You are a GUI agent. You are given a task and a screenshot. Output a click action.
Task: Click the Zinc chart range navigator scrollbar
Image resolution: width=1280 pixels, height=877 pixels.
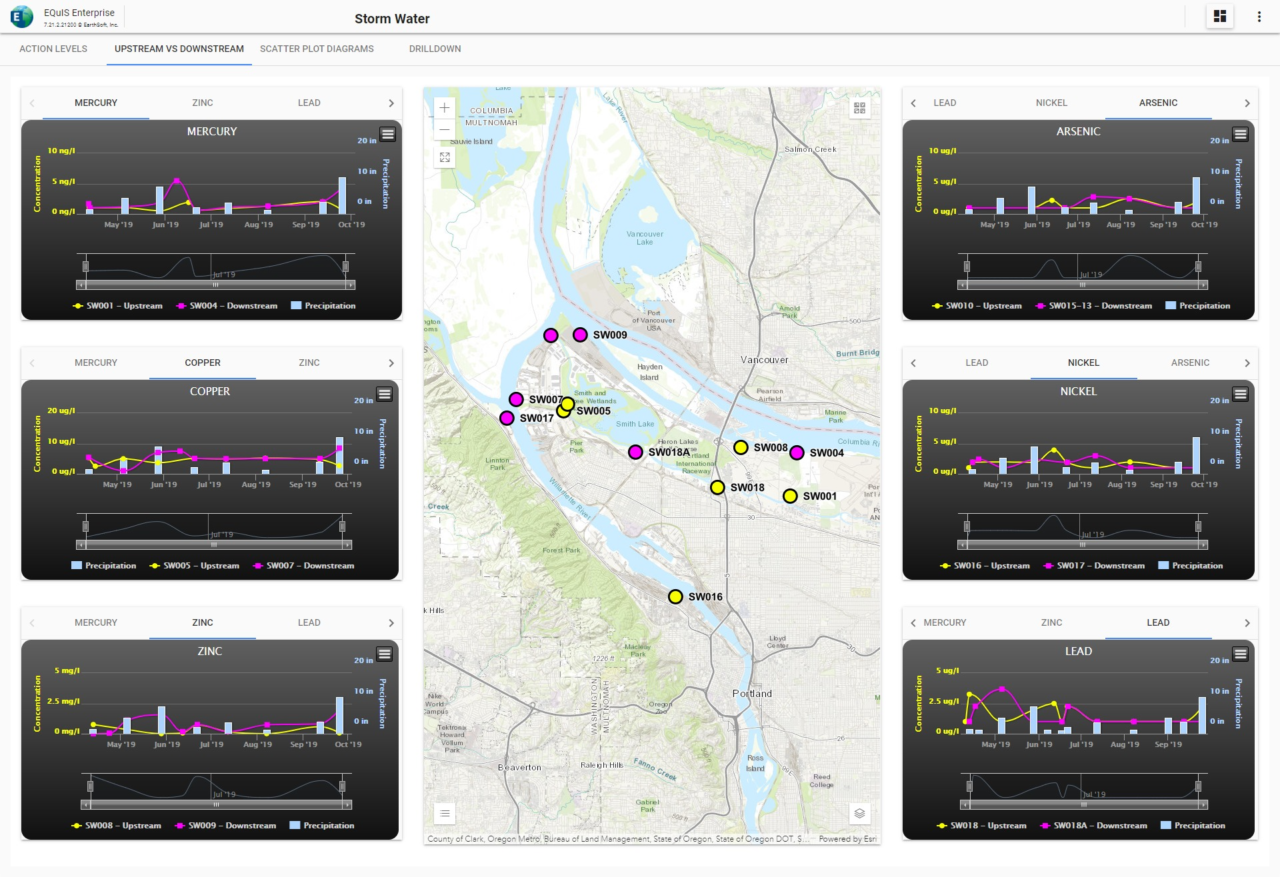point(216,804)
